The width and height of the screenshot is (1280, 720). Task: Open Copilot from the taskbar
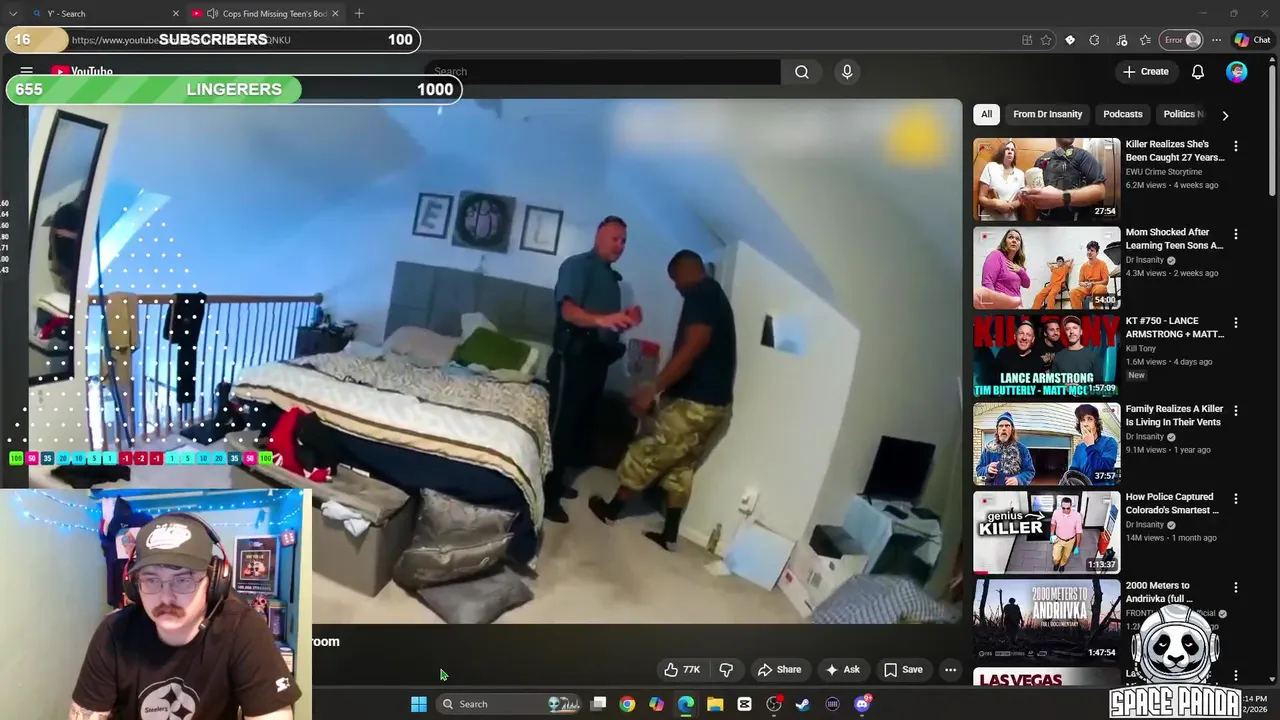pyautogui.click(x=656, y=704)
